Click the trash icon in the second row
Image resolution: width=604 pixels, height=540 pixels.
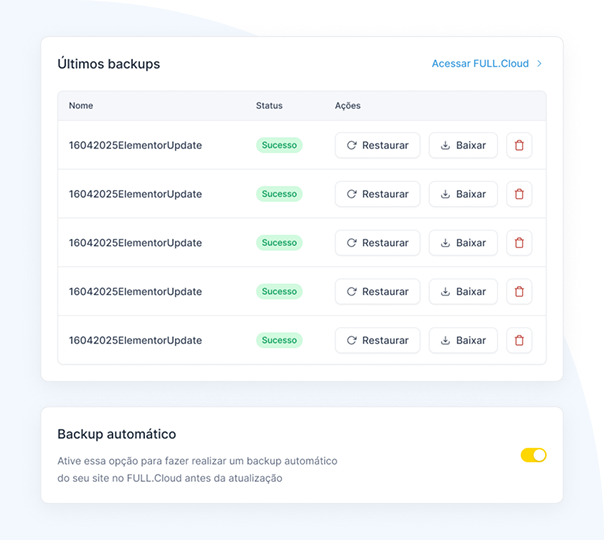click(x=519, y=194)
